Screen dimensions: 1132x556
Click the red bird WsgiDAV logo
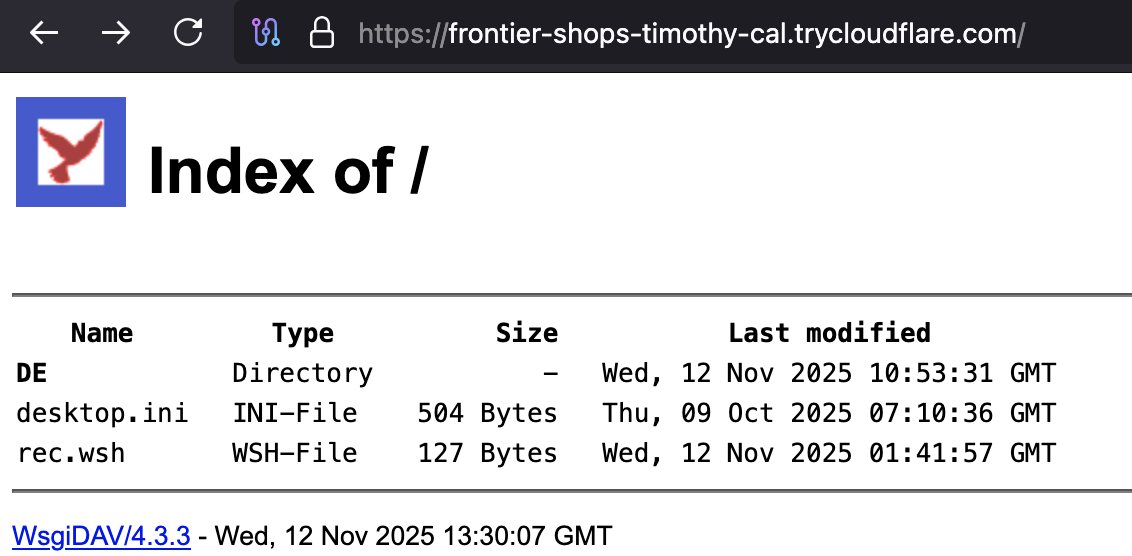pos(71,152)
